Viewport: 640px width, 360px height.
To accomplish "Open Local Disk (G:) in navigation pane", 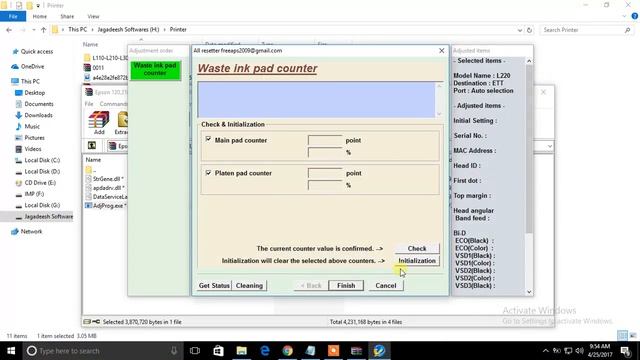I will (x=42, y=205).
